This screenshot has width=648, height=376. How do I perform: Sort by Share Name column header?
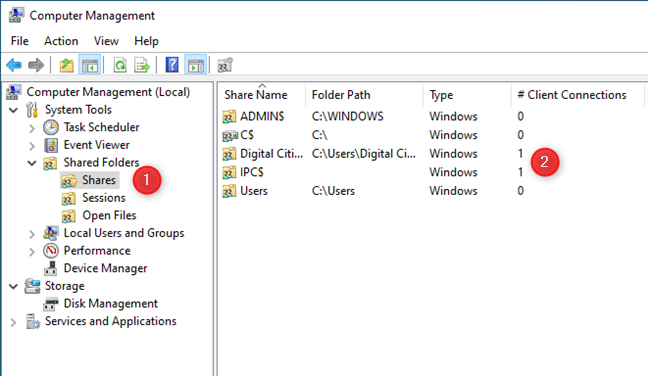click(262, 95)
